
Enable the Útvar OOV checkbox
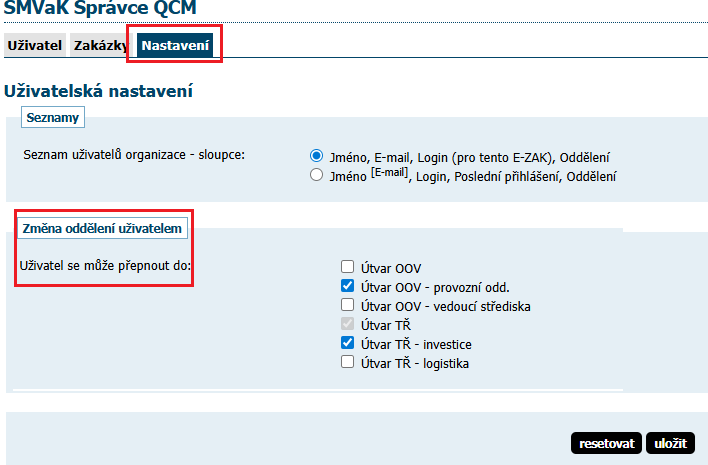pyautogui.click(x=348, y=268)
